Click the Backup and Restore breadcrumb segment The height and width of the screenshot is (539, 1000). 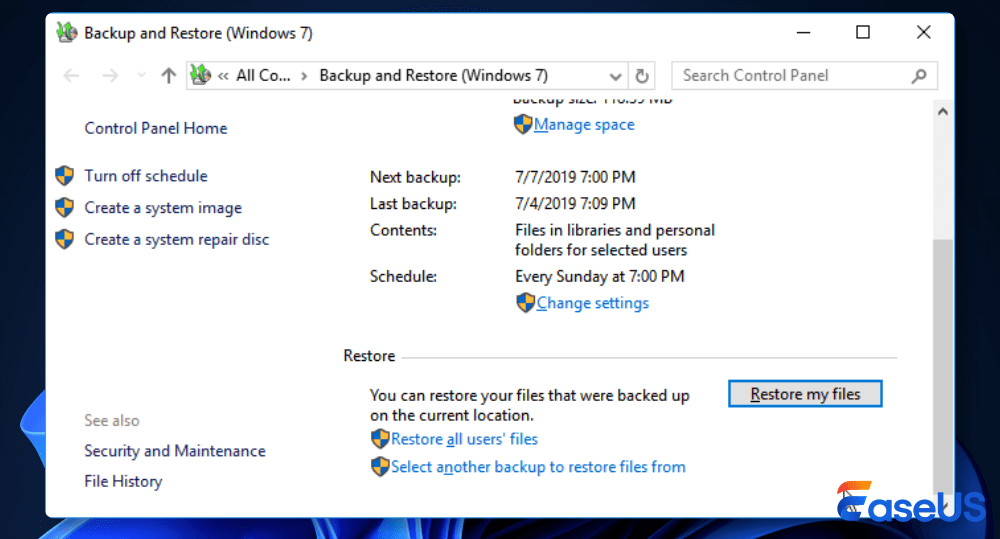pos(433,76)
